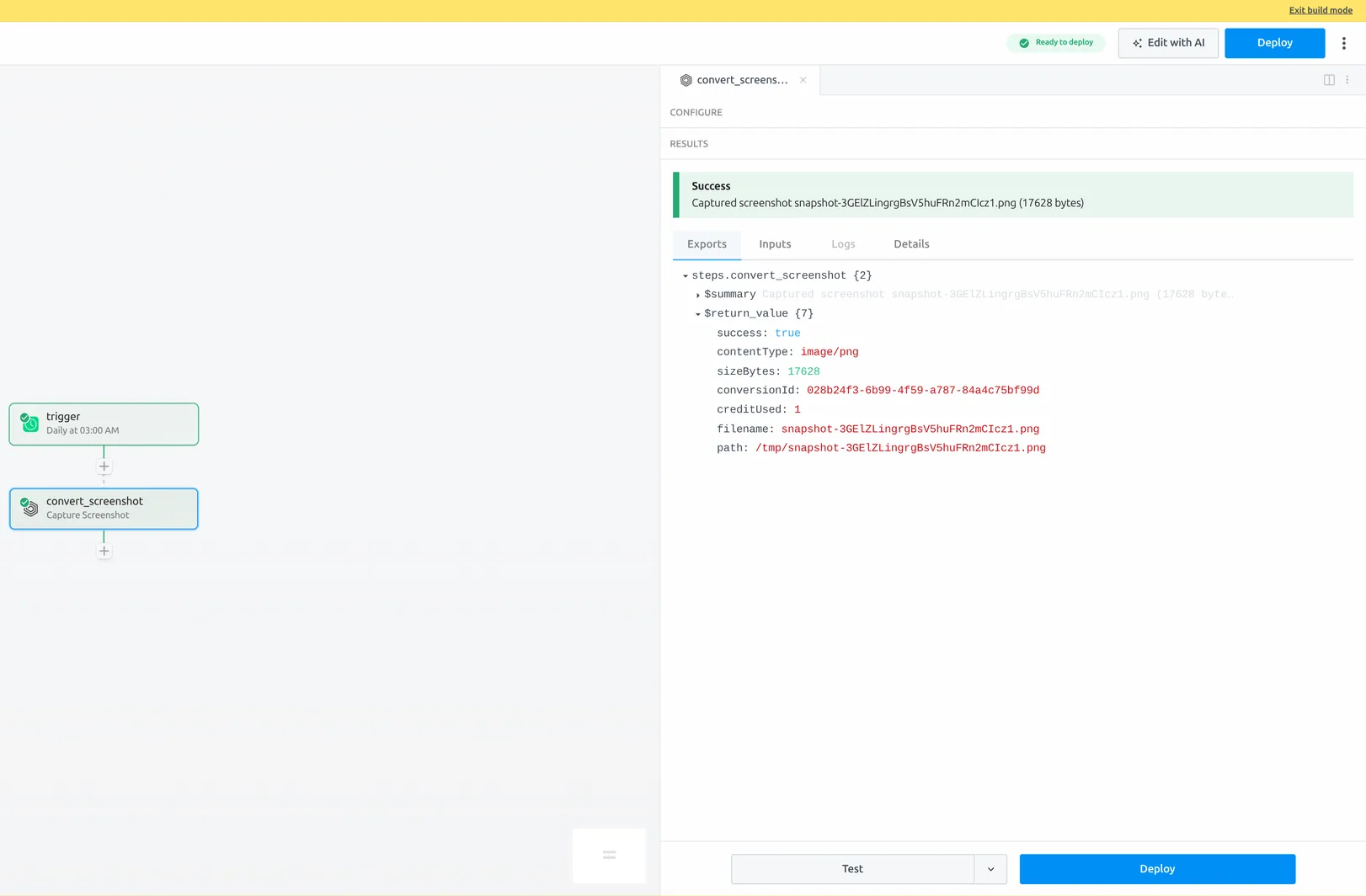Click the Ready to deploy status badge
Screen dimensions: 1366x896
tap(1056, 43)
